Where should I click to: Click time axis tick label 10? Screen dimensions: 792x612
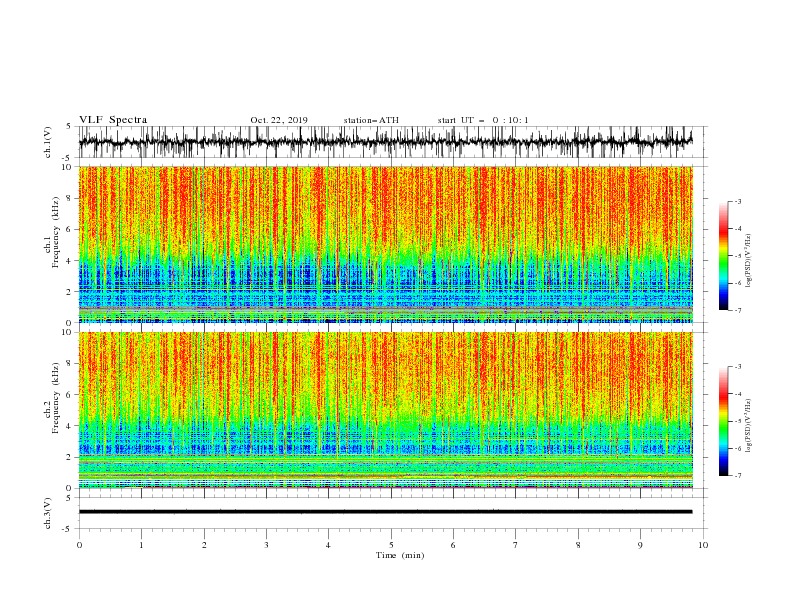pos(703,545)
